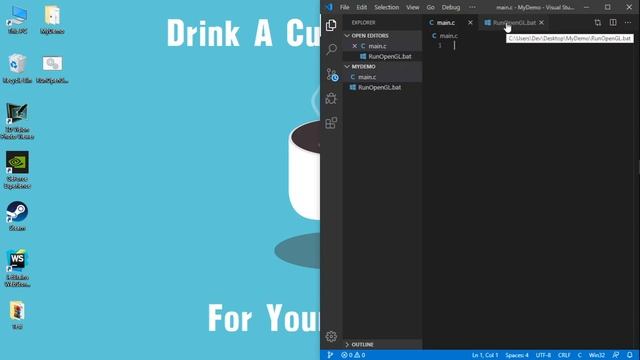The image size is (640, 360).
Task: Click CRLF end-of-line setting
Action: (x=564, y=355)
